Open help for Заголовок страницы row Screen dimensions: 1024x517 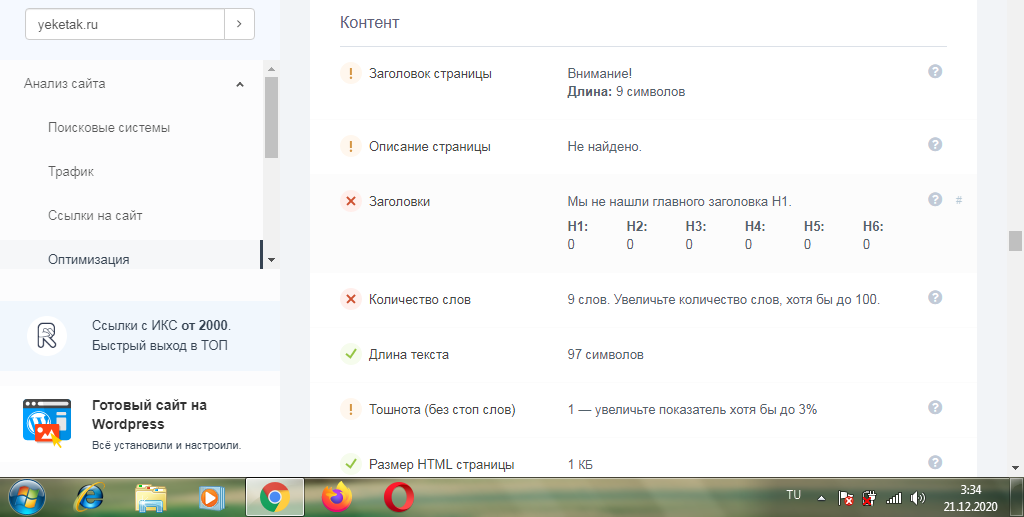(935, 71)
